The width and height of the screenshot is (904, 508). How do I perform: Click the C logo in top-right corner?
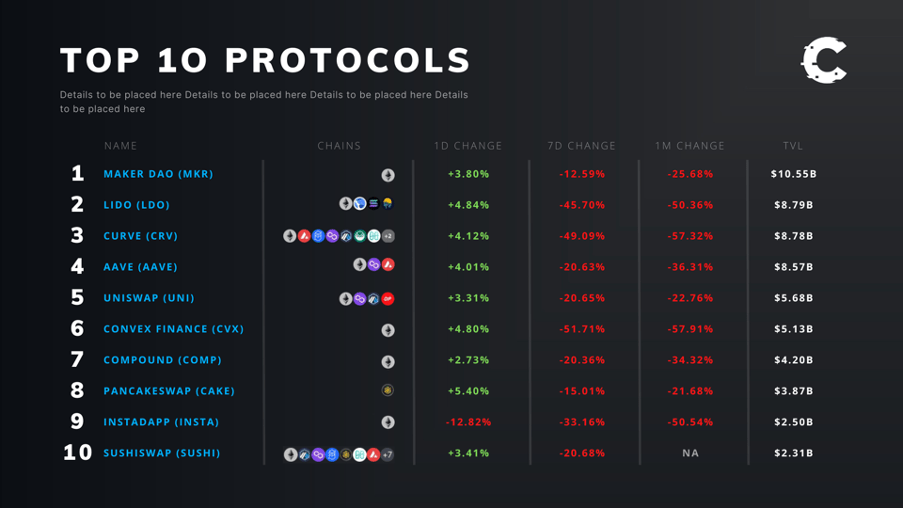(824, 61)
